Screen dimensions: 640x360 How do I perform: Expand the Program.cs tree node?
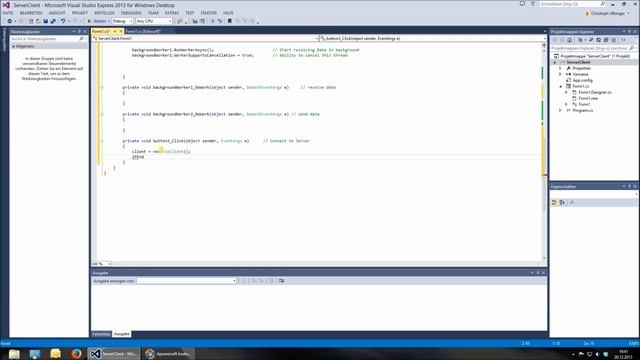[x=560, y=111]
